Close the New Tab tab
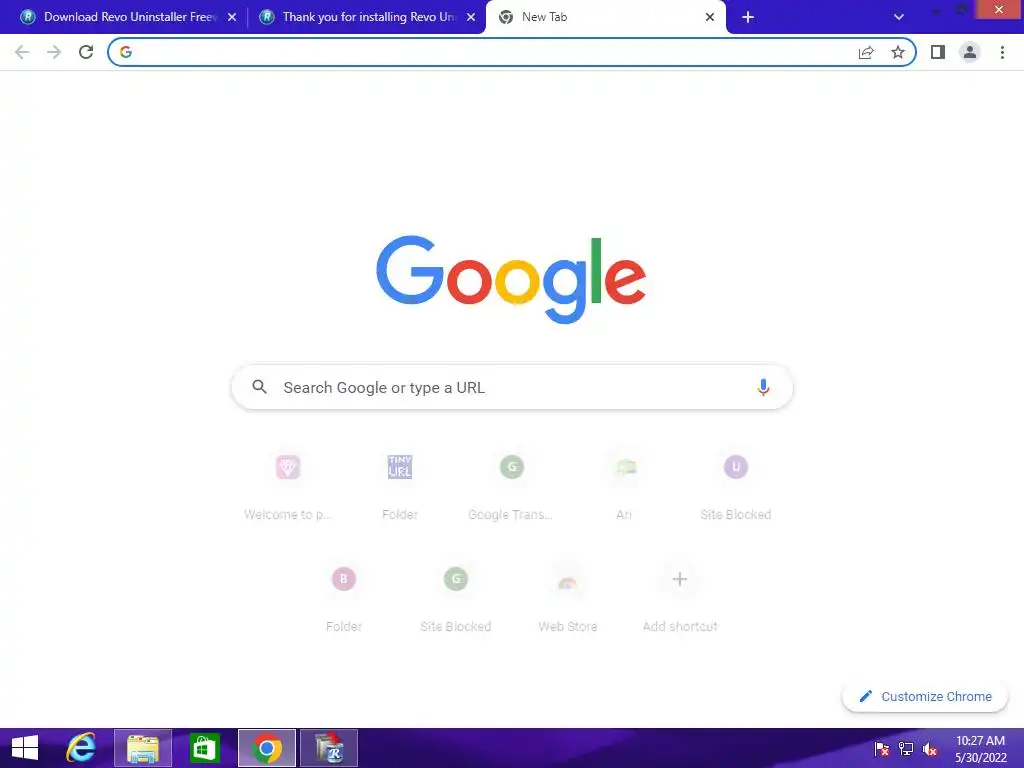 (710, 17)
